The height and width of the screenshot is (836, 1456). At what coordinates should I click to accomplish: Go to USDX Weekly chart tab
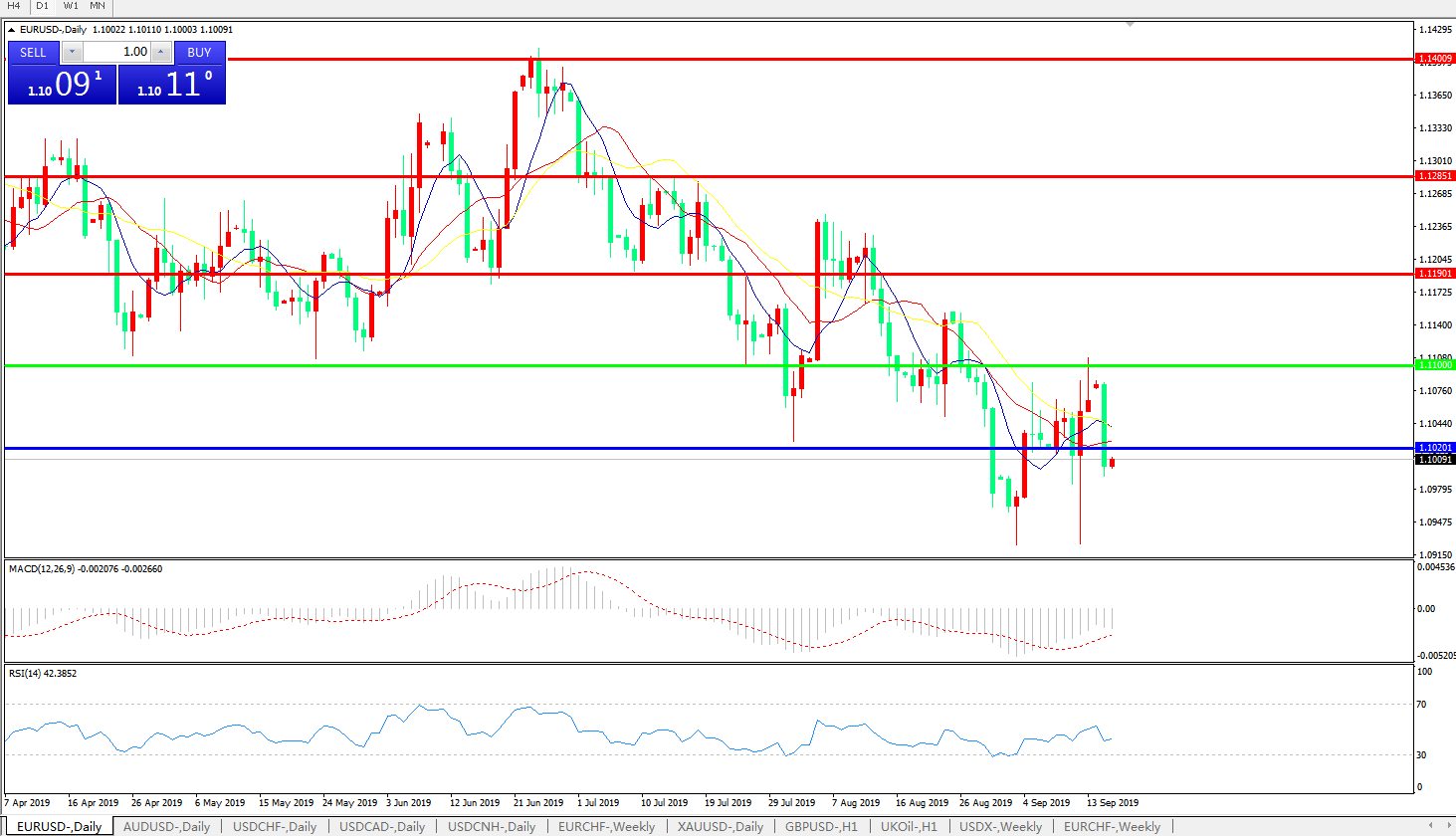[x=1000, y=826]
